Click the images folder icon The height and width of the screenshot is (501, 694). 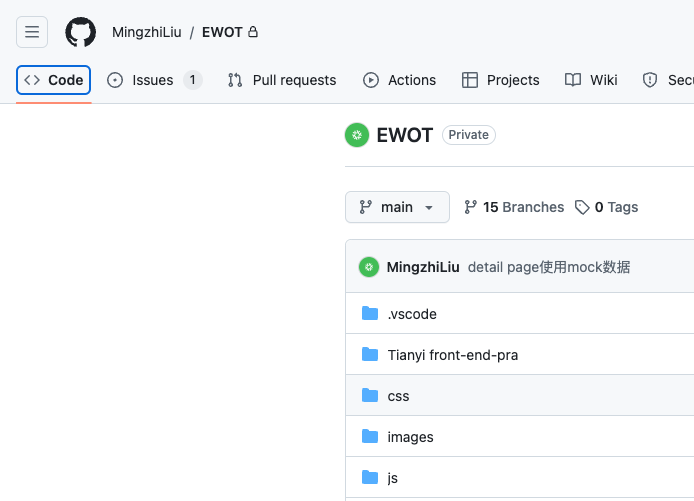(x=370, y=436)
